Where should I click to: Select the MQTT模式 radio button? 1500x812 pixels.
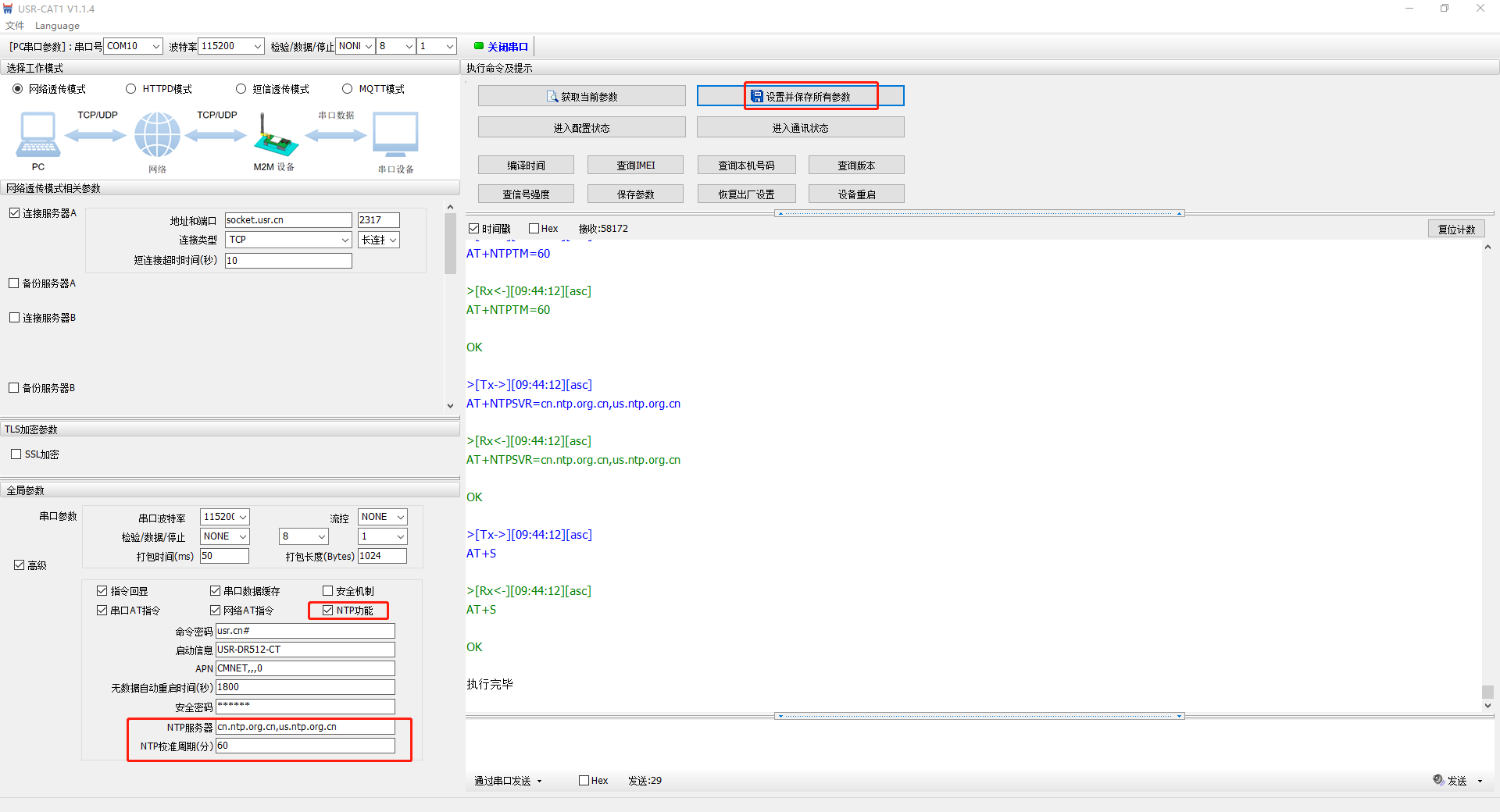click(348, 89)
